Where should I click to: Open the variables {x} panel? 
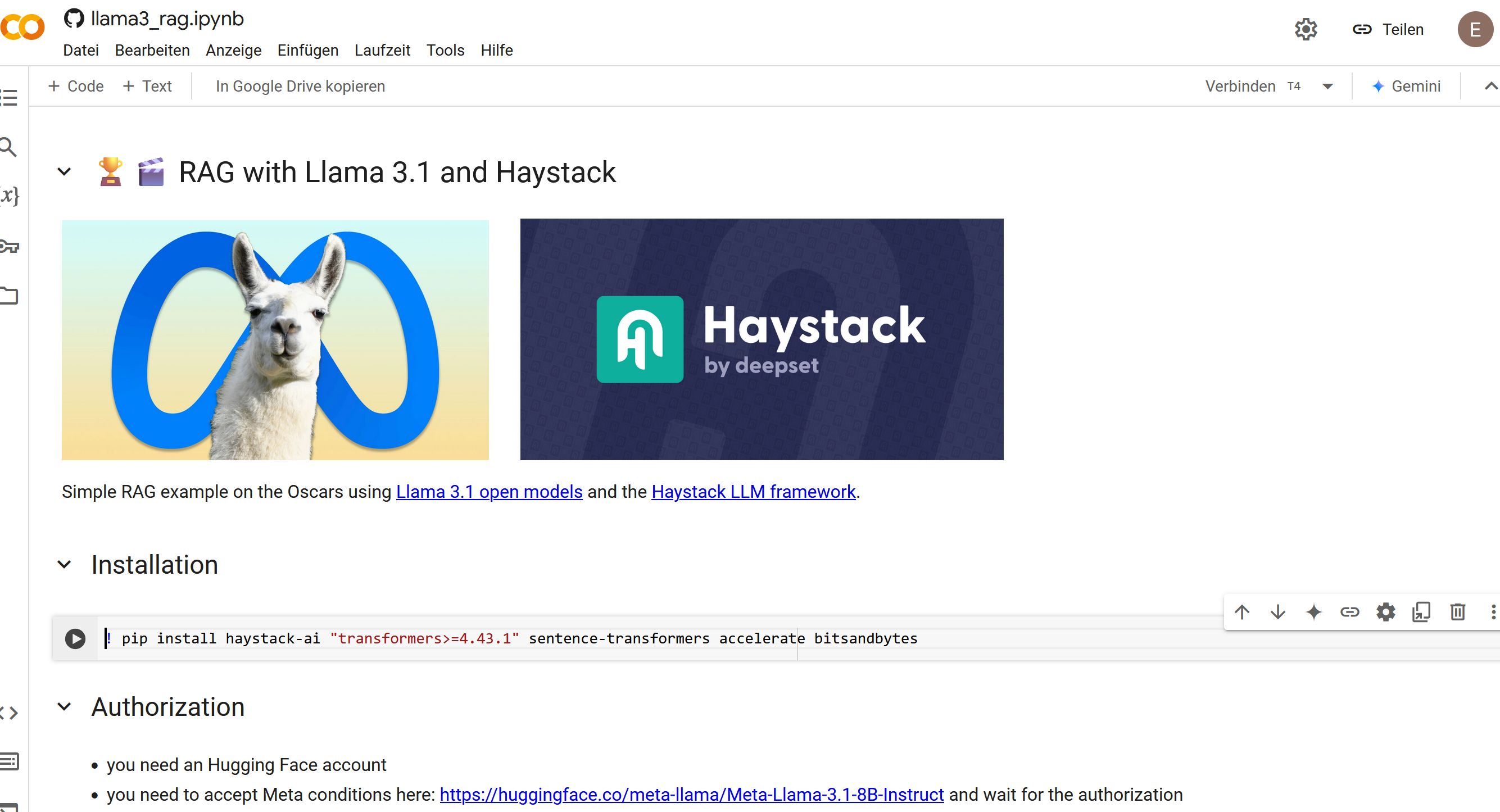(x=10, y=196)
